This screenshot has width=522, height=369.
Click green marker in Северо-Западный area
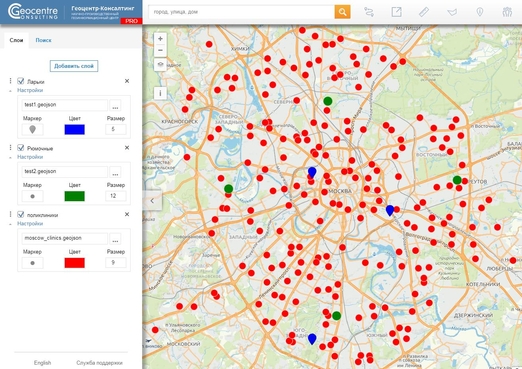click(228, 189)
